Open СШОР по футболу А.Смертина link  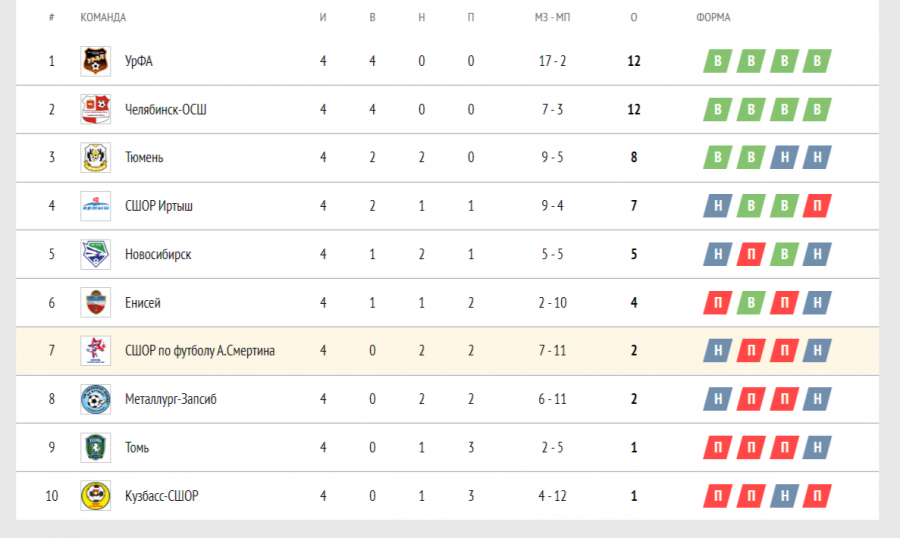[200, 351]
